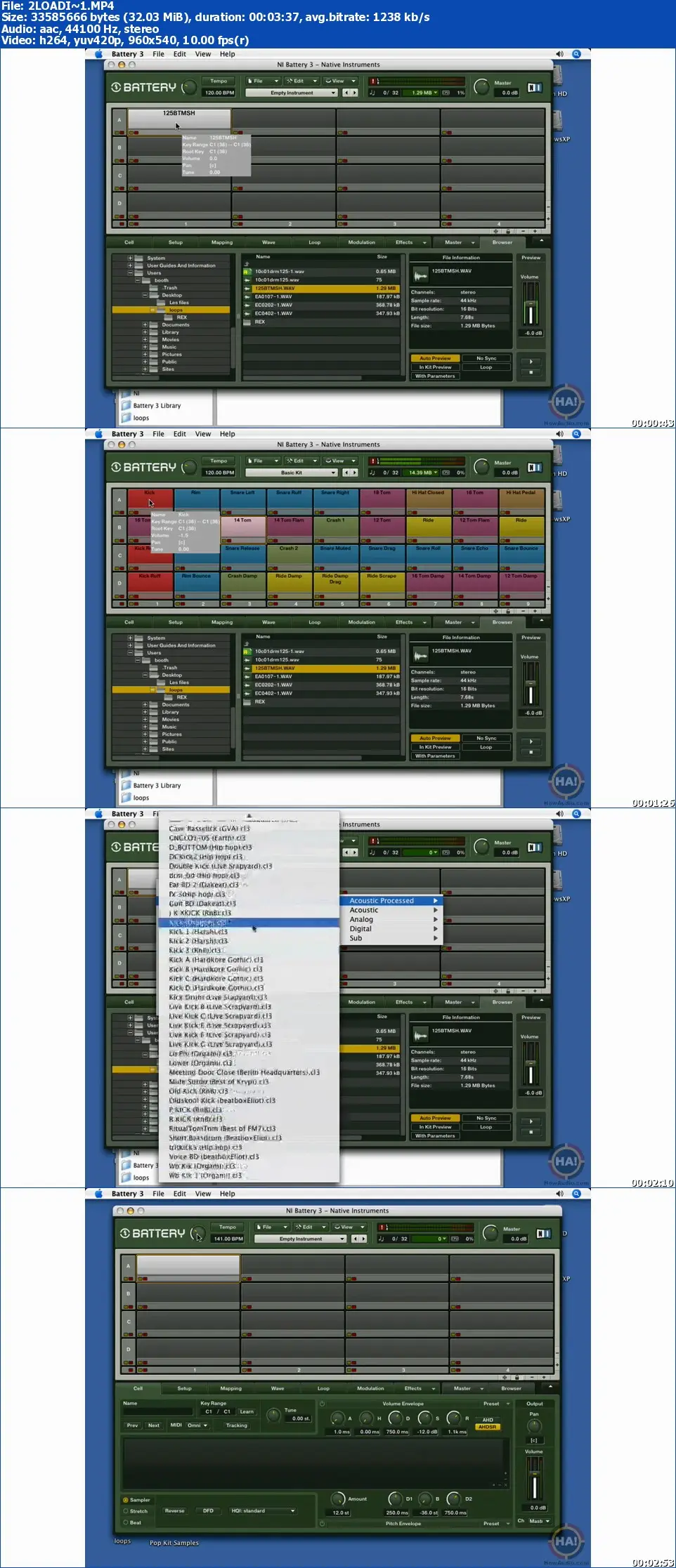Toggle the DFD button
Image resolution: width=676 pixels, height=1568 pixels.
click(208, 1511)
